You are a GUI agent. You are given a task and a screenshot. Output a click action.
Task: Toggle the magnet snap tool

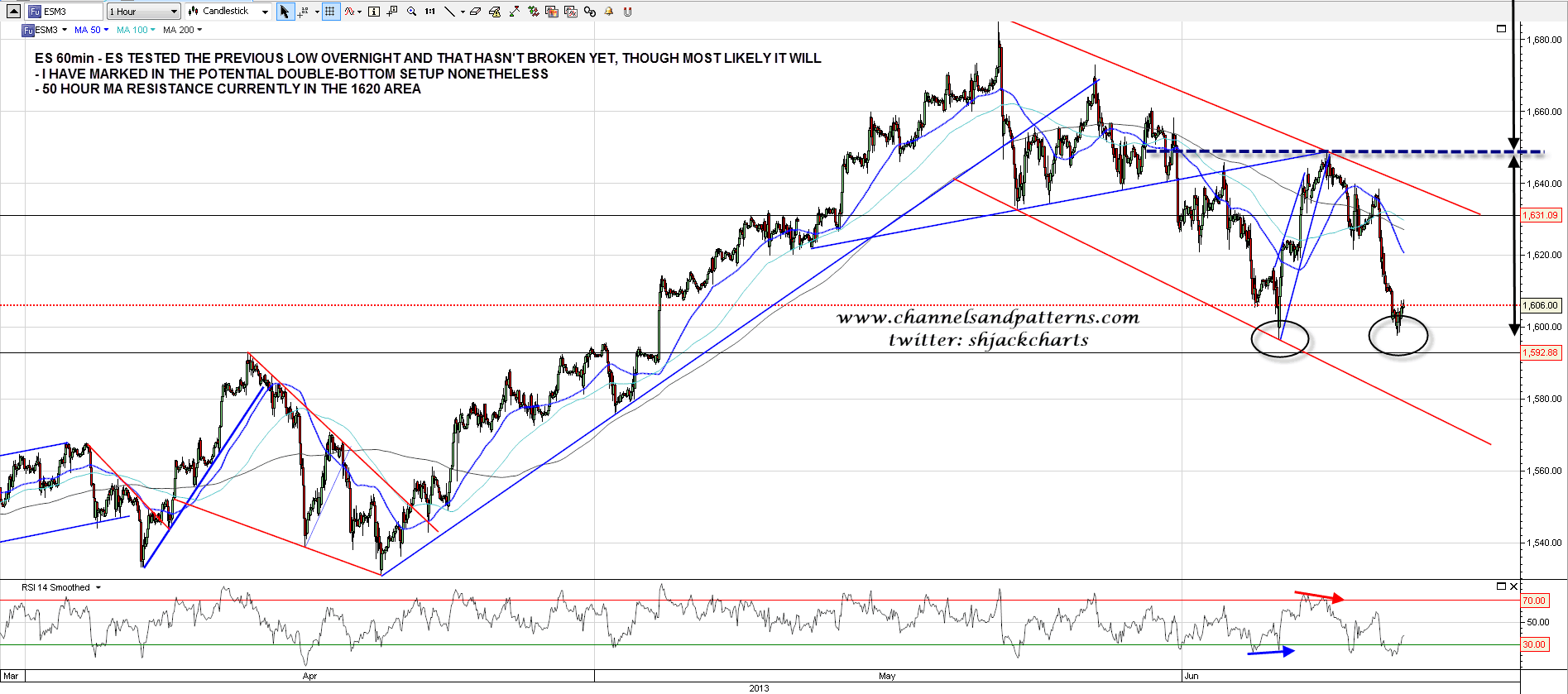(x=627, y=12)
